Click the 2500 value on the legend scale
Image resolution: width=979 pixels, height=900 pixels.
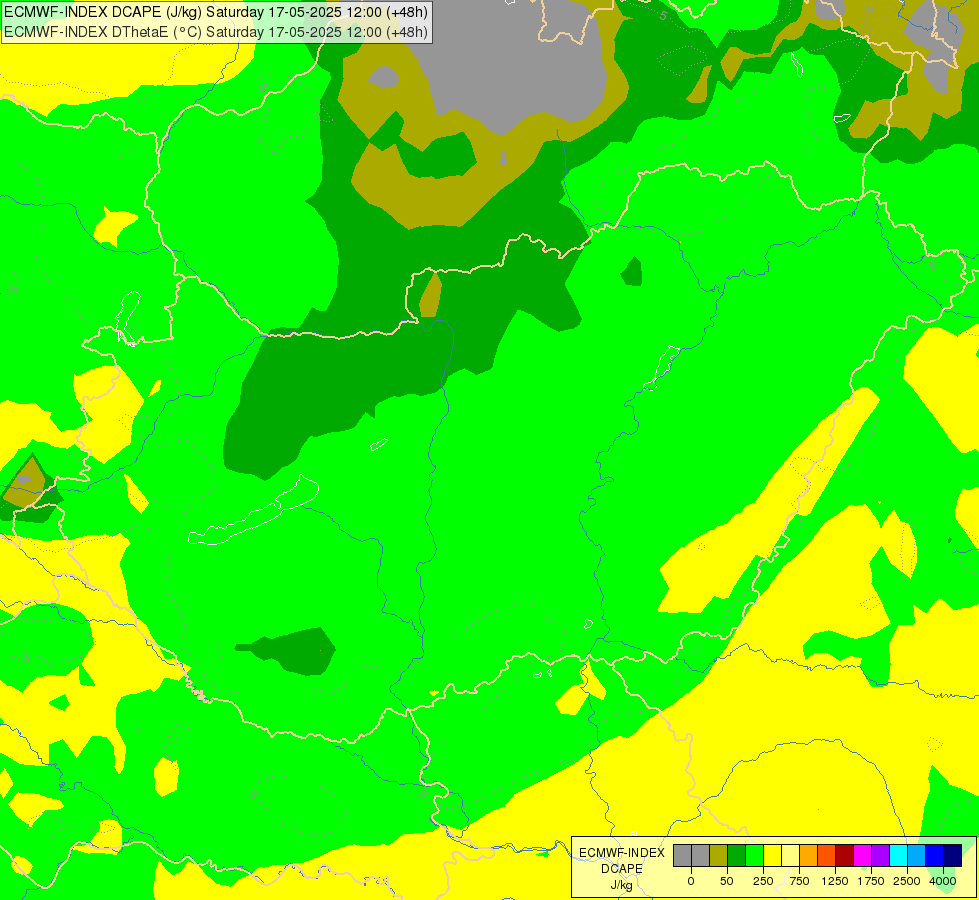[907, 881]
